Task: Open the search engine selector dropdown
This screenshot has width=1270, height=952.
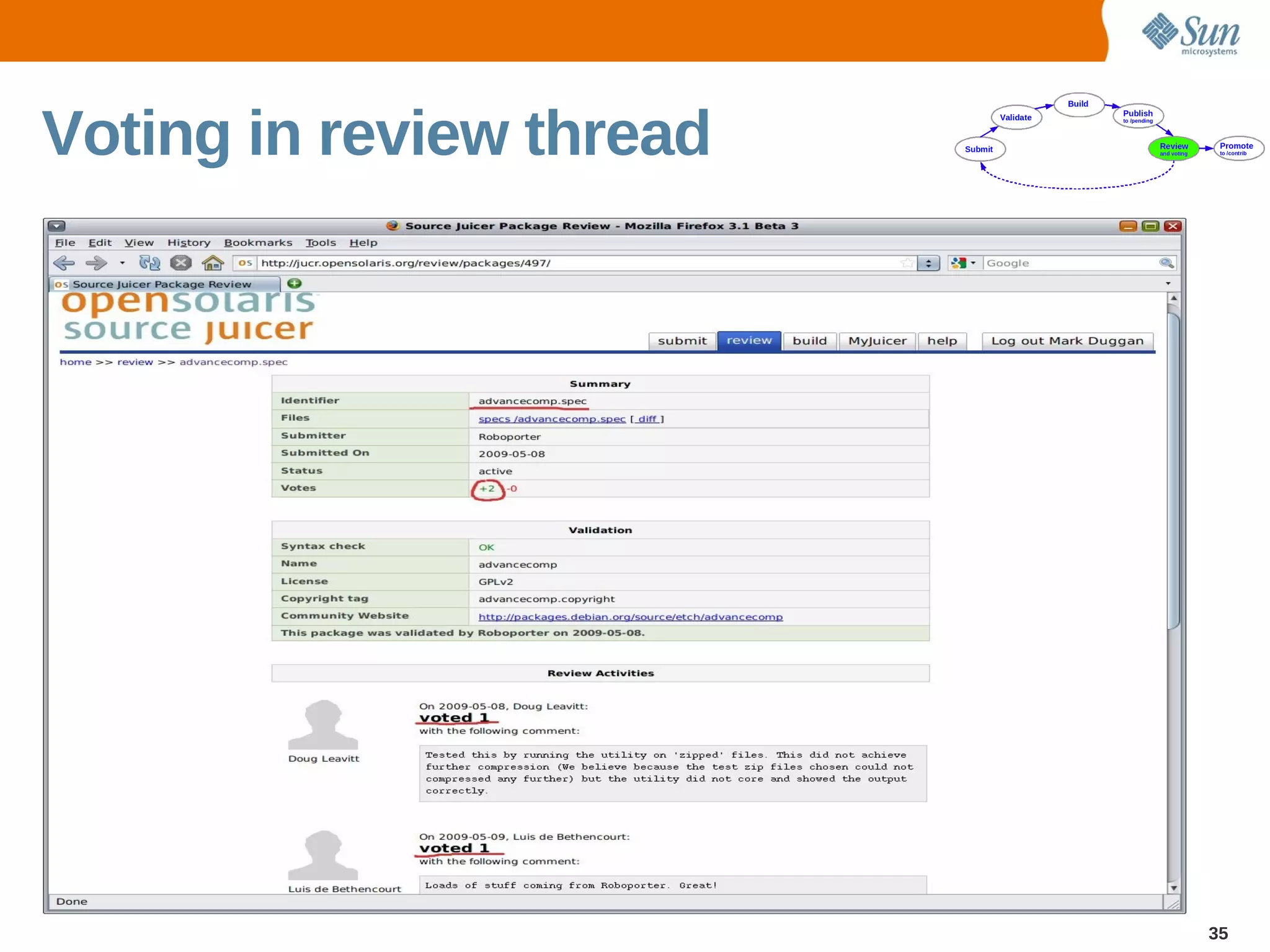Action: click(x=964, y=263)
